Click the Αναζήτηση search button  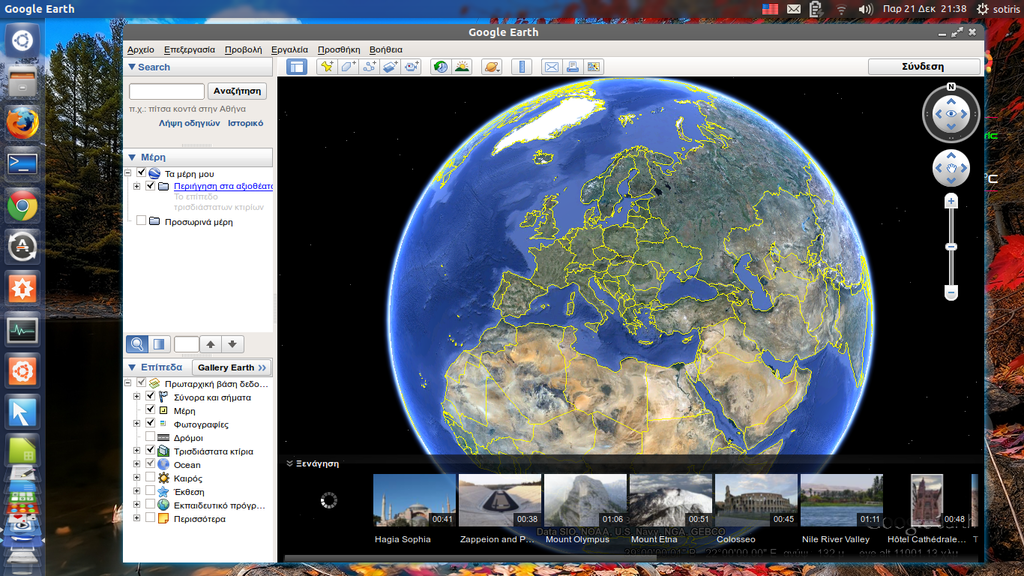coord(237,91)
